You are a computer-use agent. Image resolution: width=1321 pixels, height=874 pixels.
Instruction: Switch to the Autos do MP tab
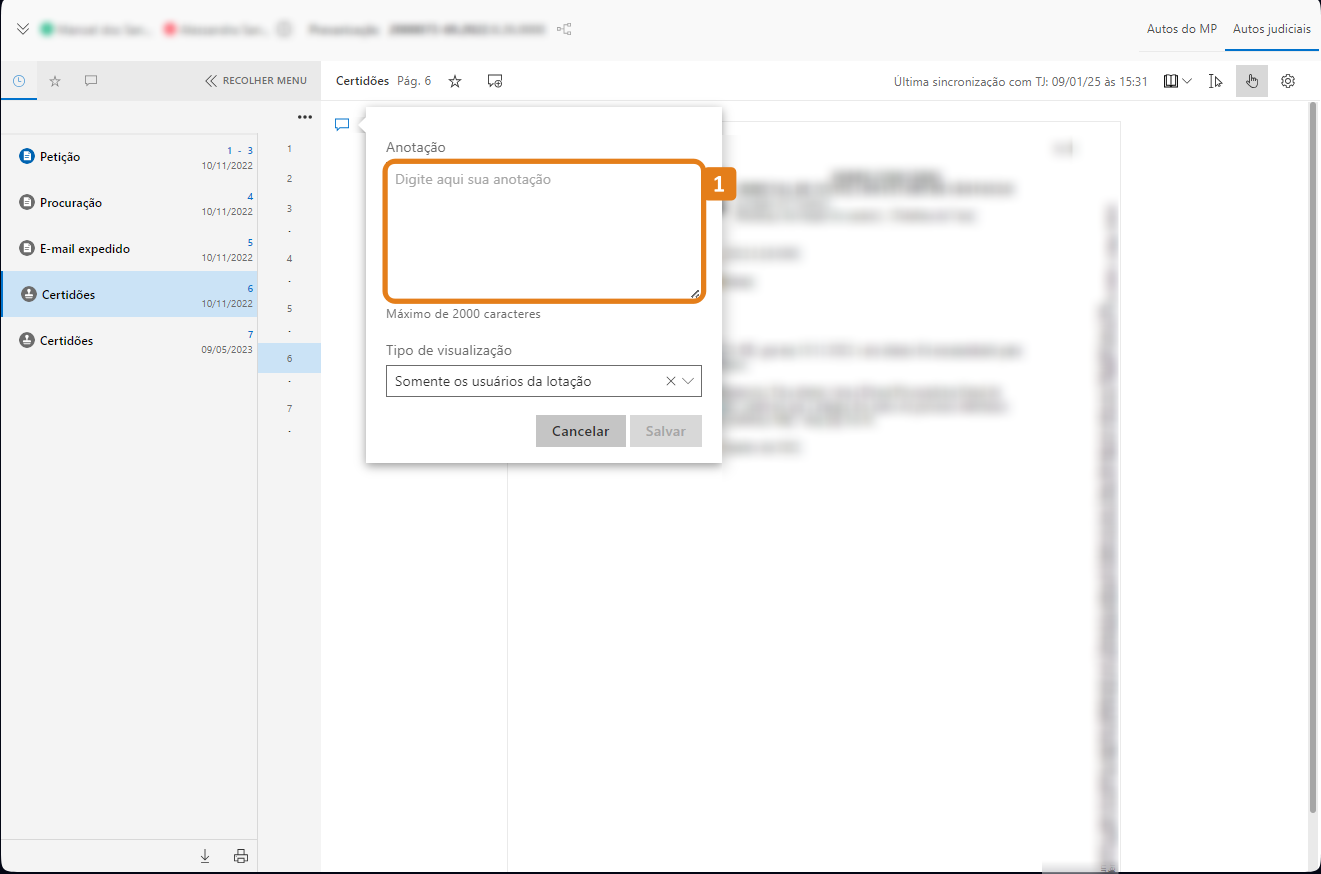click(x=1181, y=29)
